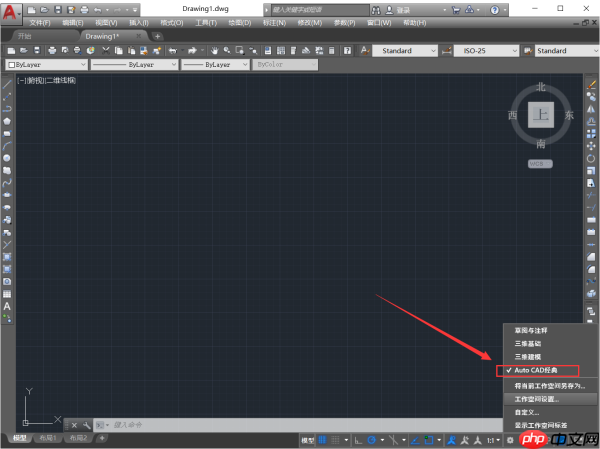Select the Rotate tool in modify toolbar

click(x=591, y=158)
